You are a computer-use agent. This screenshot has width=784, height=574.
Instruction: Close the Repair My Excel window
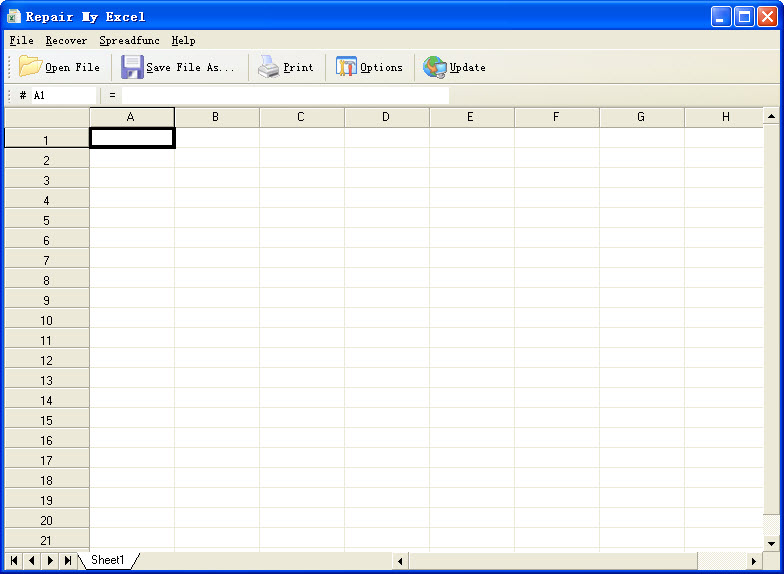click(767, 16)
